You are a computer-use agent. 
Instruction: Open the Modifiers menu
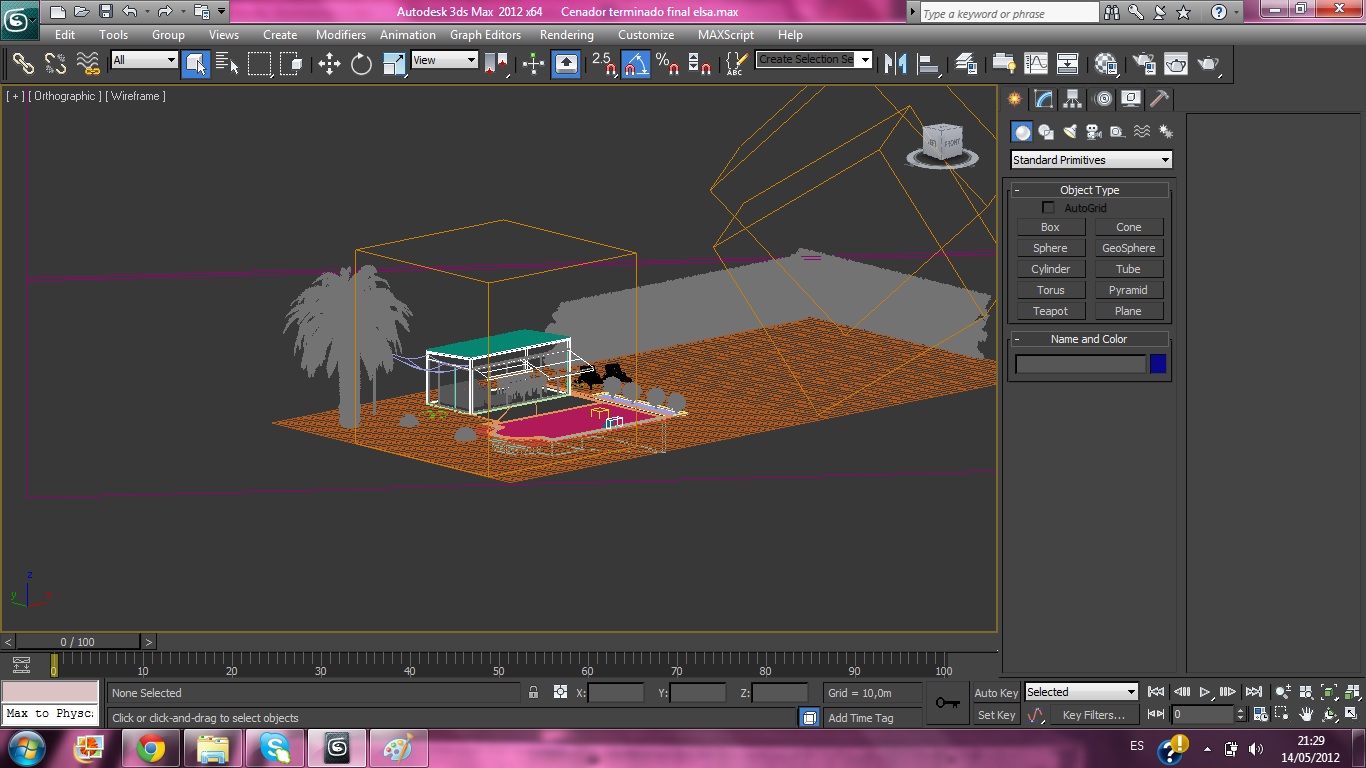[341, 34]
